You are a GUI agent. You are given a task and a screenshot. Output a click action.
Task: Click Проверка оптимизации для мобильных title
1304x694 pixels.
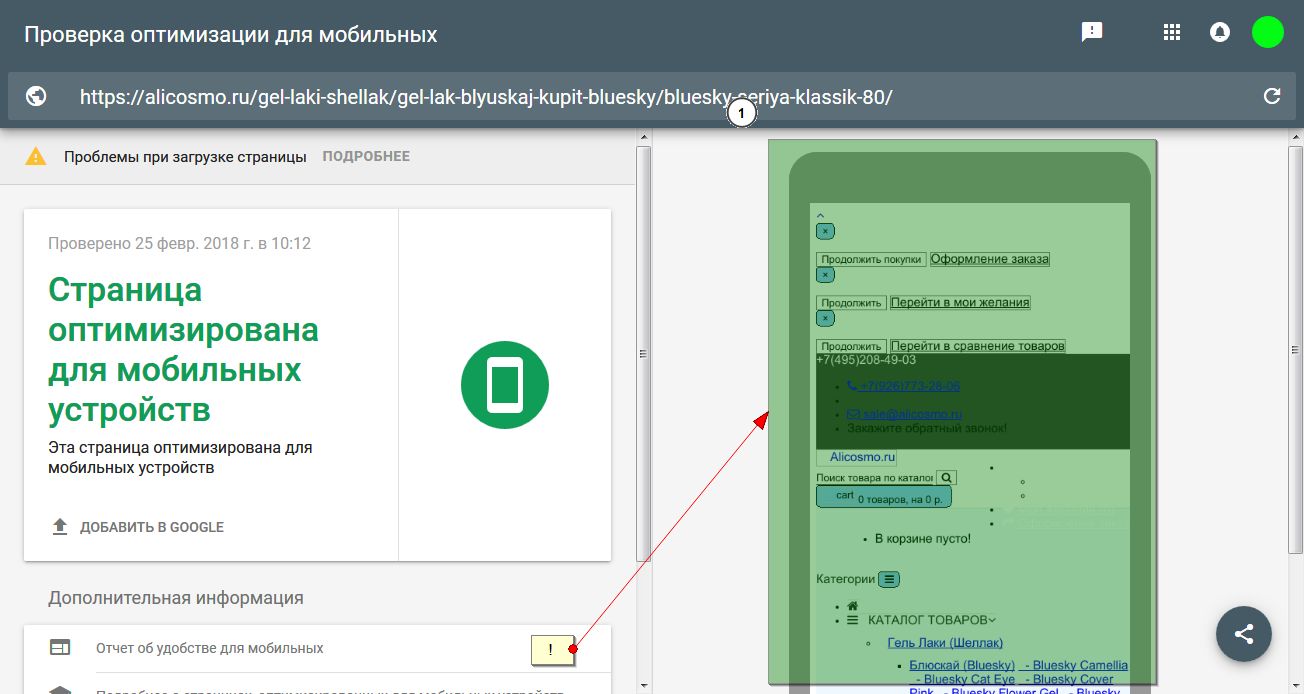coord(231,35)
